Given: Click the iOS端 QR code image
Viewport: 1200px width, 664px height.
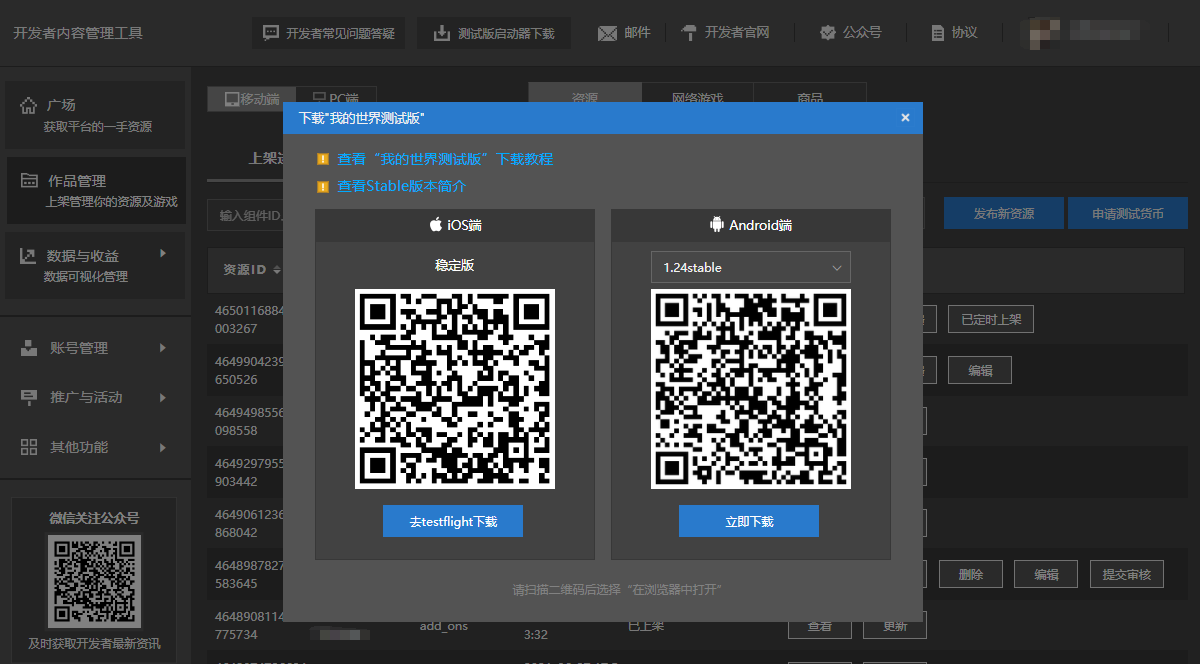Looking at the screenshot, I should tap(455, 389).
